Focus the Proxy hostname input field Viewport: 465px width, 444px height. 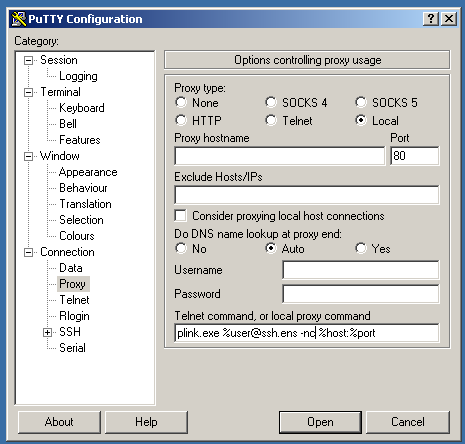tap(280, 156)
